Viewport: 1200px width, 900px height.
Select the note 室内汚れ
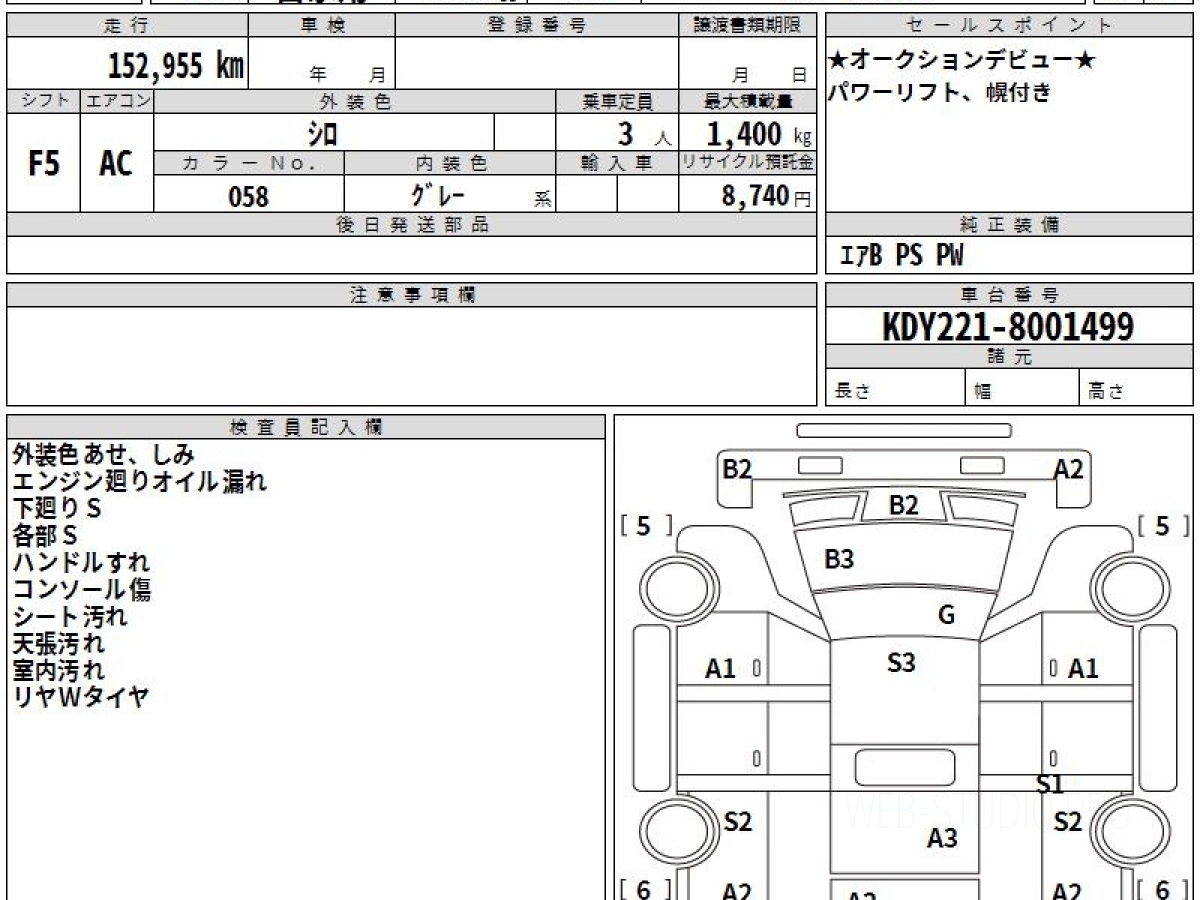(x=58, y=670)
